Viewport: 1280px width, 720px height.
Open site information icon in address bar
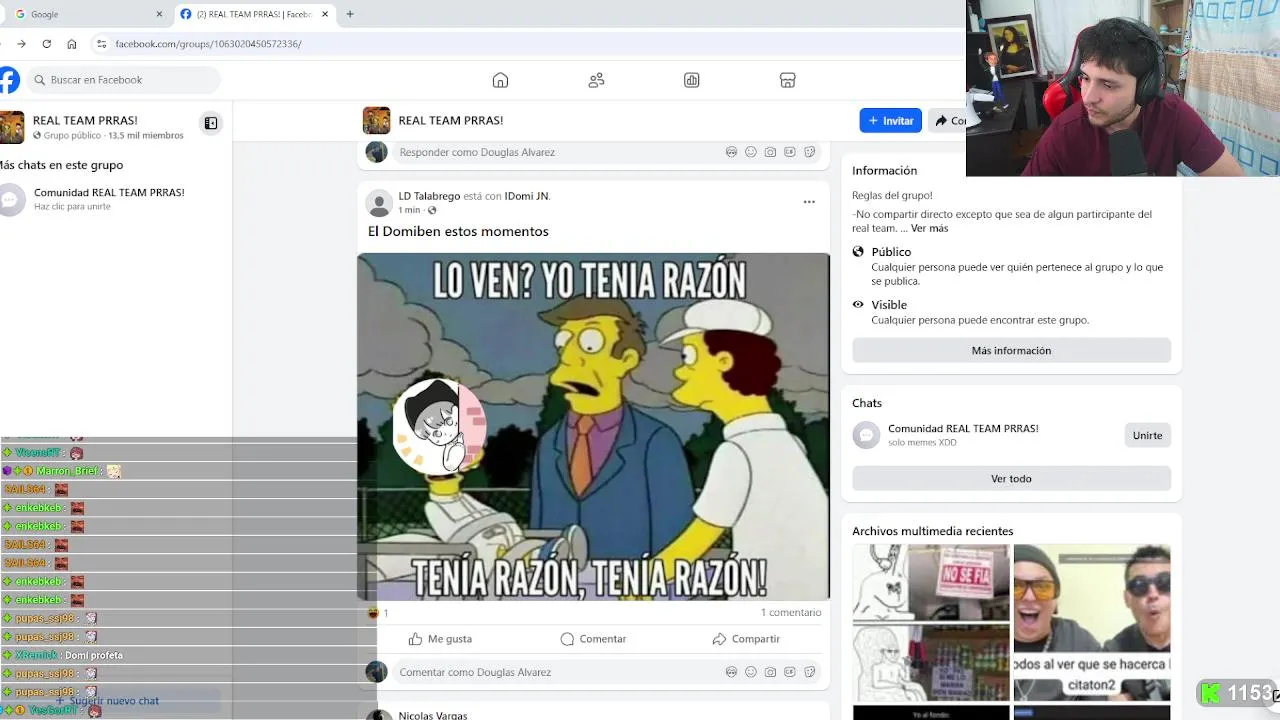coord(101,44)
